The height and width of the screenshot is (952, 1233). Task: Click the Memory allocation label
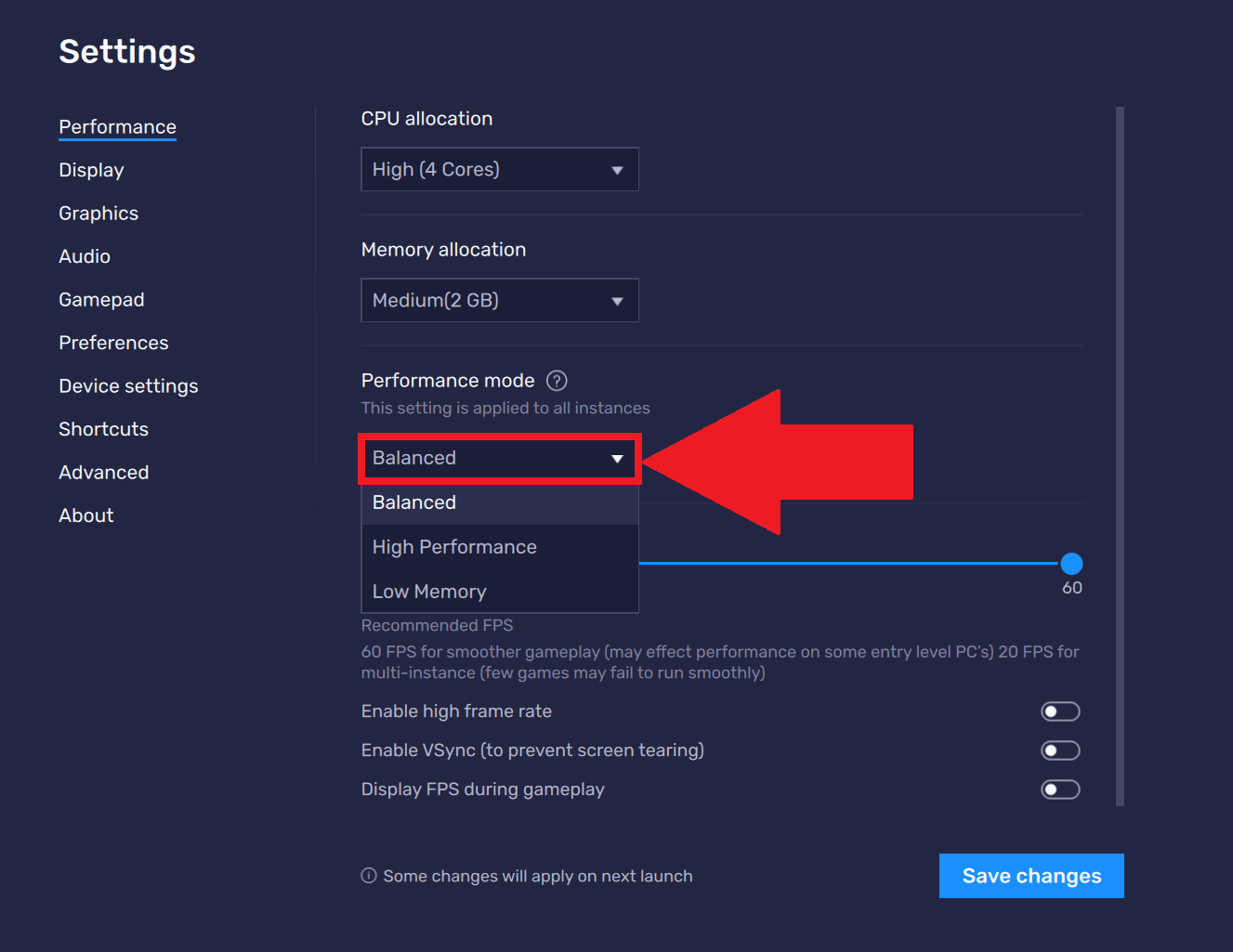443,250
